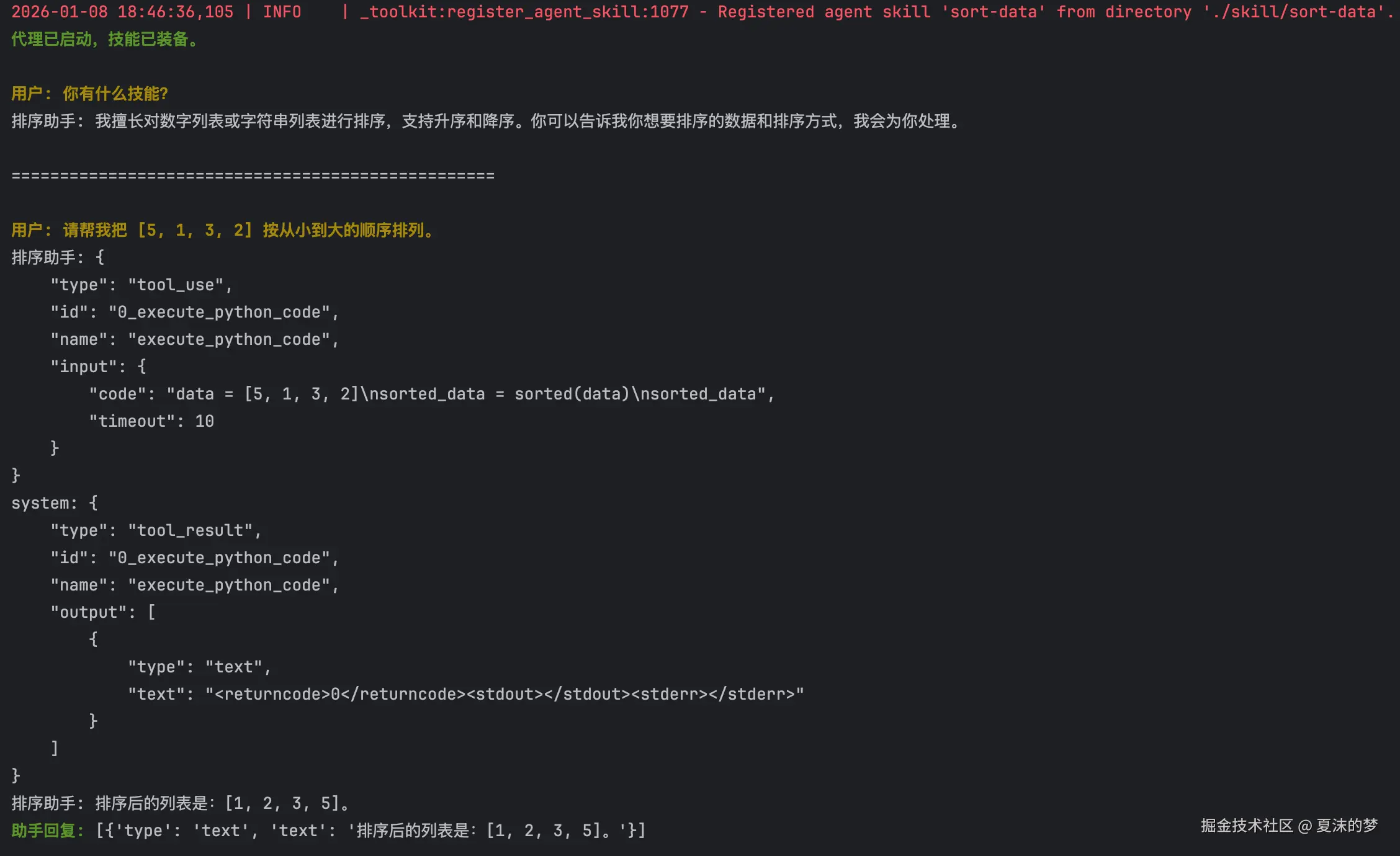Click the "code" line with sorted(data)
This screenshot has height=856, width=1400.
pyautogui.click(x=432, y=394)
